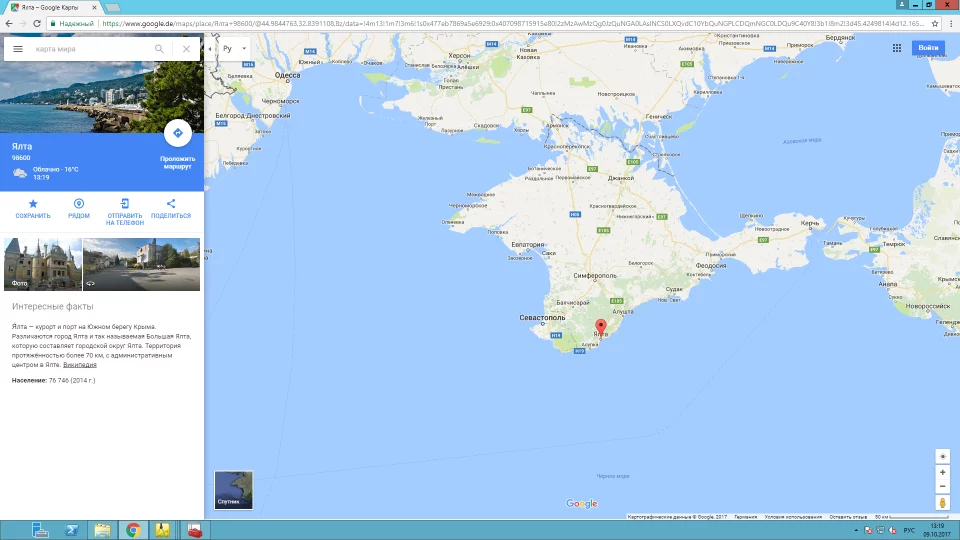Click the 'Войти' sign-in button
This screenshot has width=960, height=540.
point(928,48)
